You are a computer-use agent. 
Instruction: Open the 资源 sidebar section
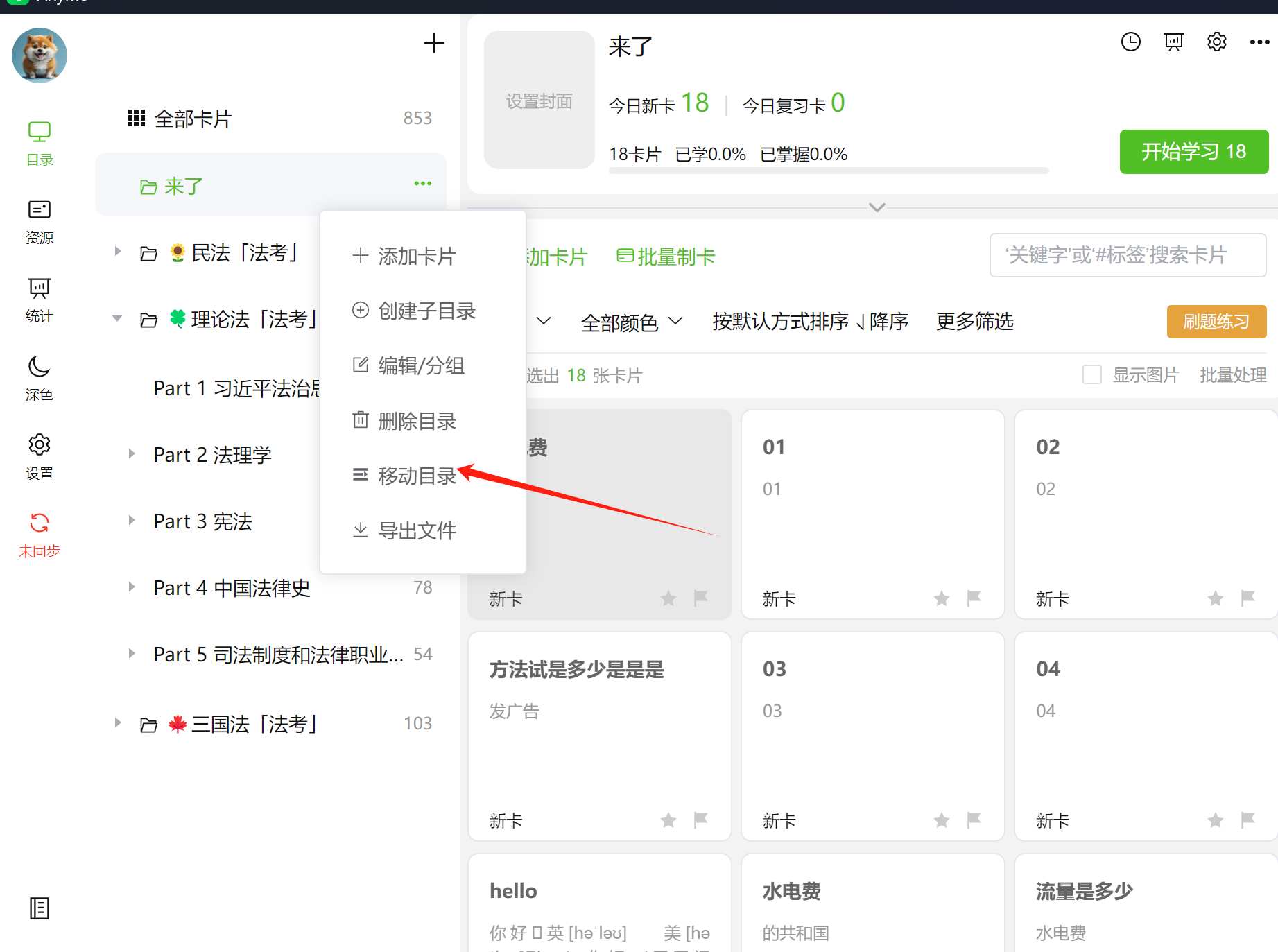point(40,222)
